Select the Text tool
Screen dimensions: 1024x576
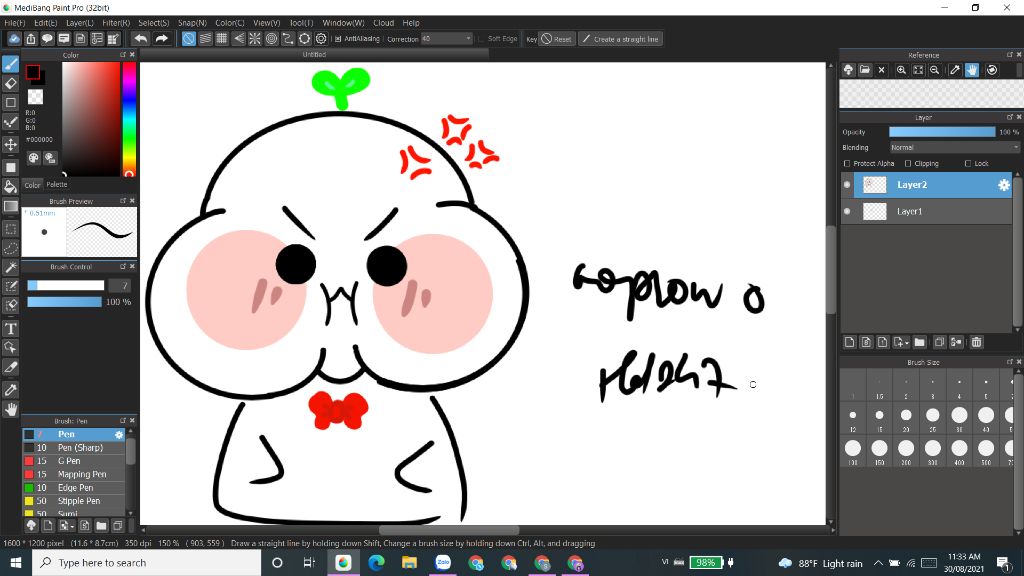tap(10, 328)
